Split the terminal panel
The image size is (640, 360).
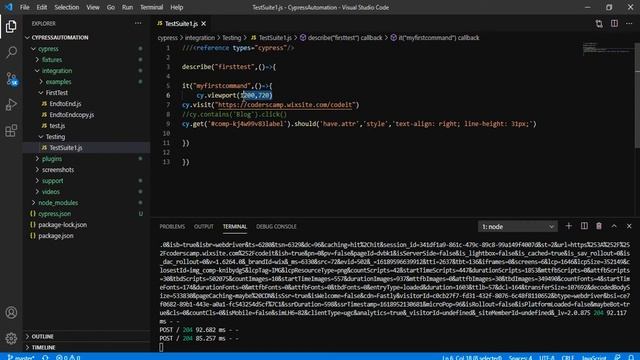point(584,226)
